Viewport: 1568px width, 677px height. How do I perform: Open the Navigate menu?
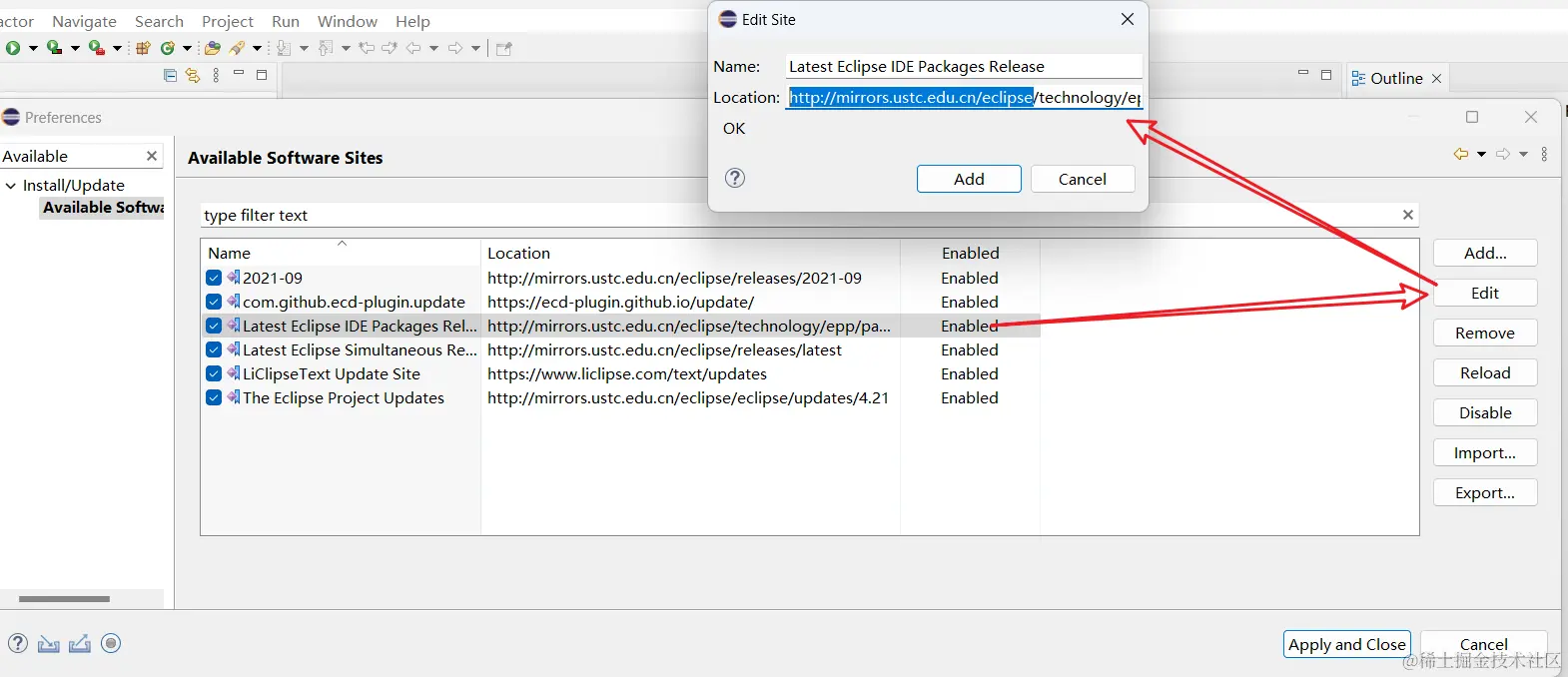point(84,21)
